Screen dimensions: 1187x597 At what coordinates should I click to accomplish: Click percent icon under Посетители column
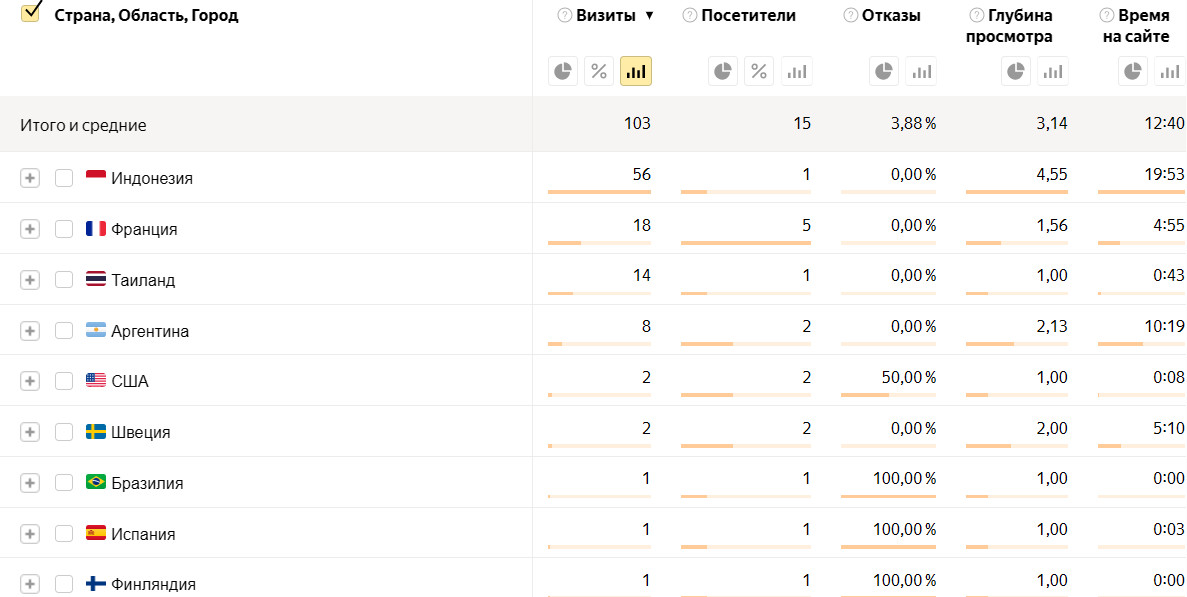(x=759, y=71)
